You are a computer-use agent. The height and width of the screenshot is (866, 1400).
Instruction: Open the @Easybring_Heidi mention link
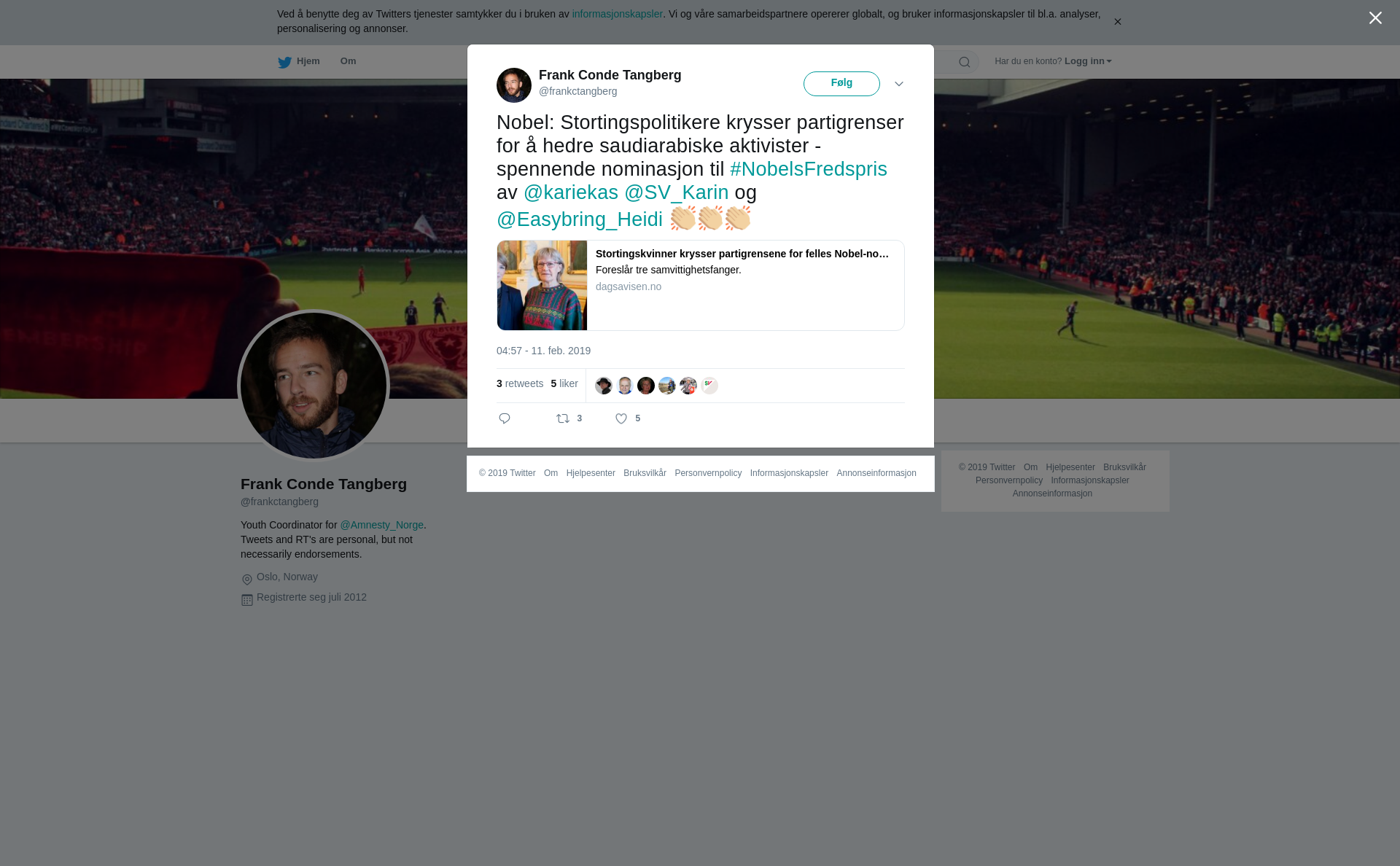coord(580,219)
